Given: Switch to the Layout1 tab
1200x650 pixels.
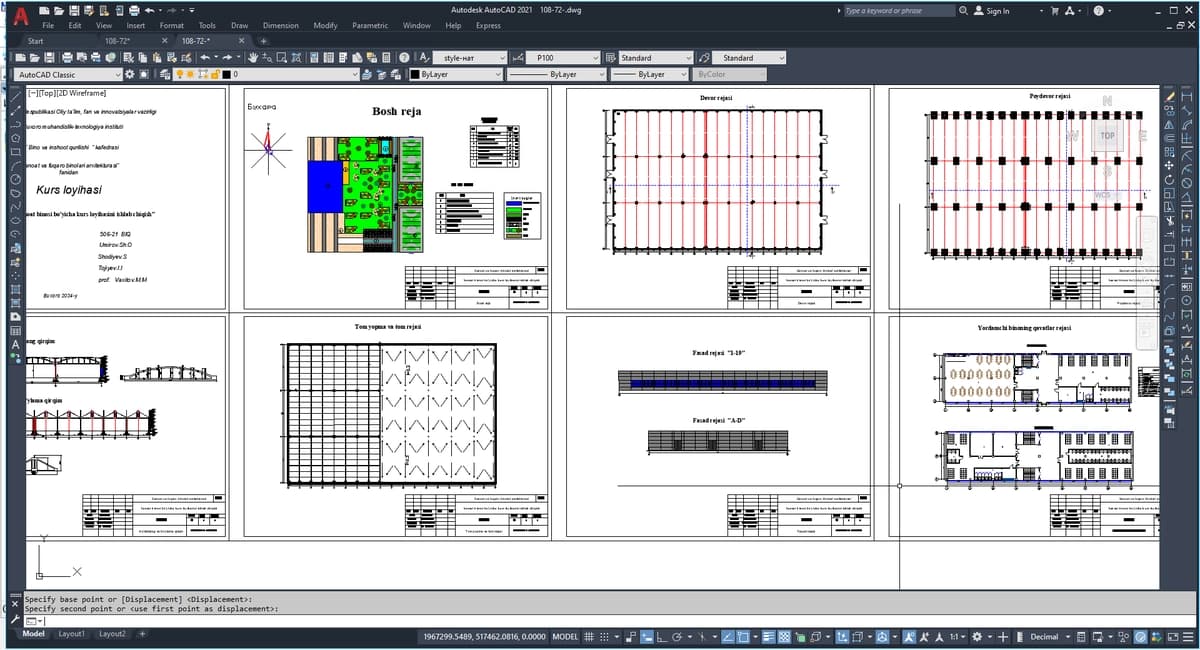Looking at the screenshot, I should coord(71,634).
